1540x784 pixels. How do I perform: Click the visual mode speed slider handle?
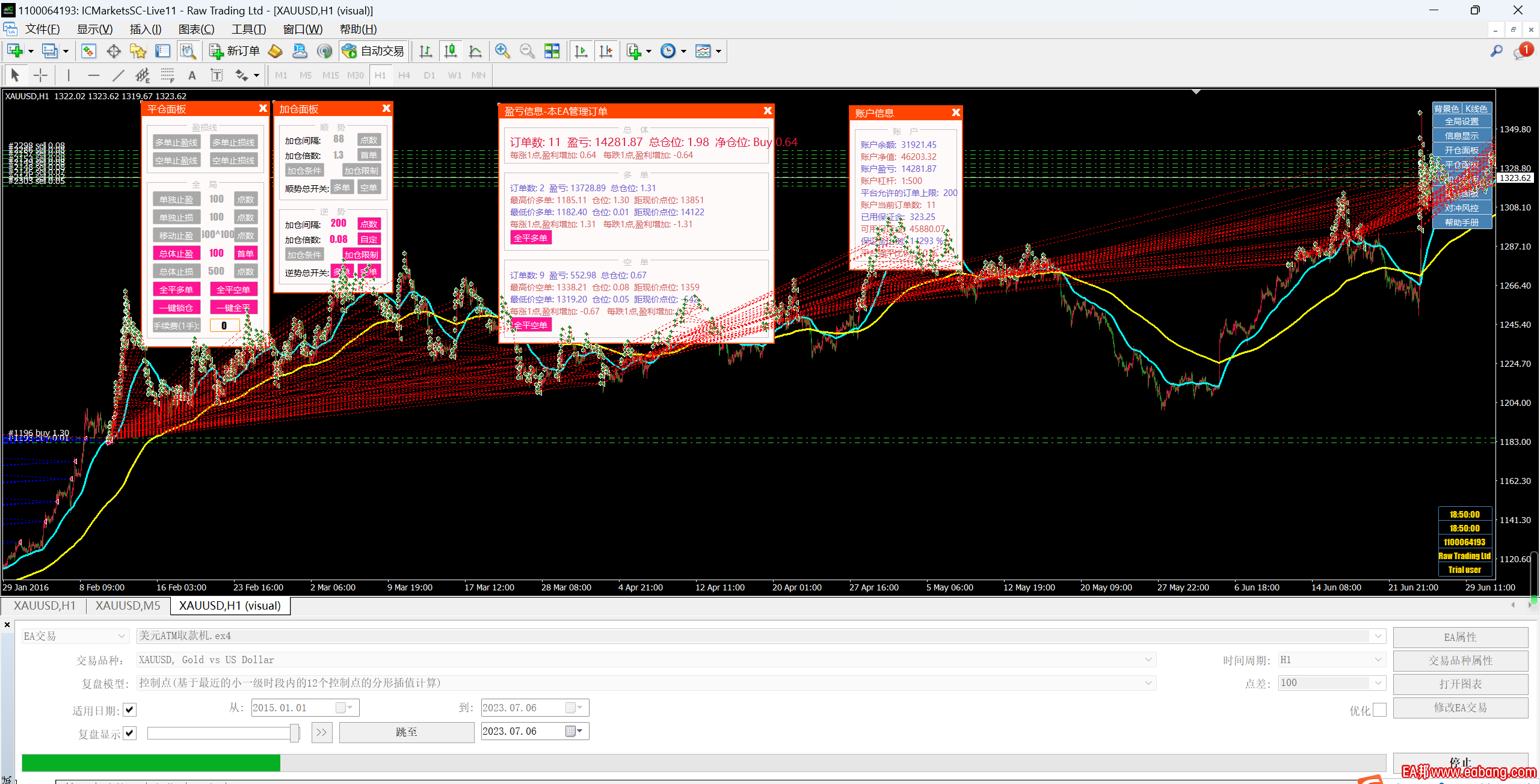(x=294, y=732)
